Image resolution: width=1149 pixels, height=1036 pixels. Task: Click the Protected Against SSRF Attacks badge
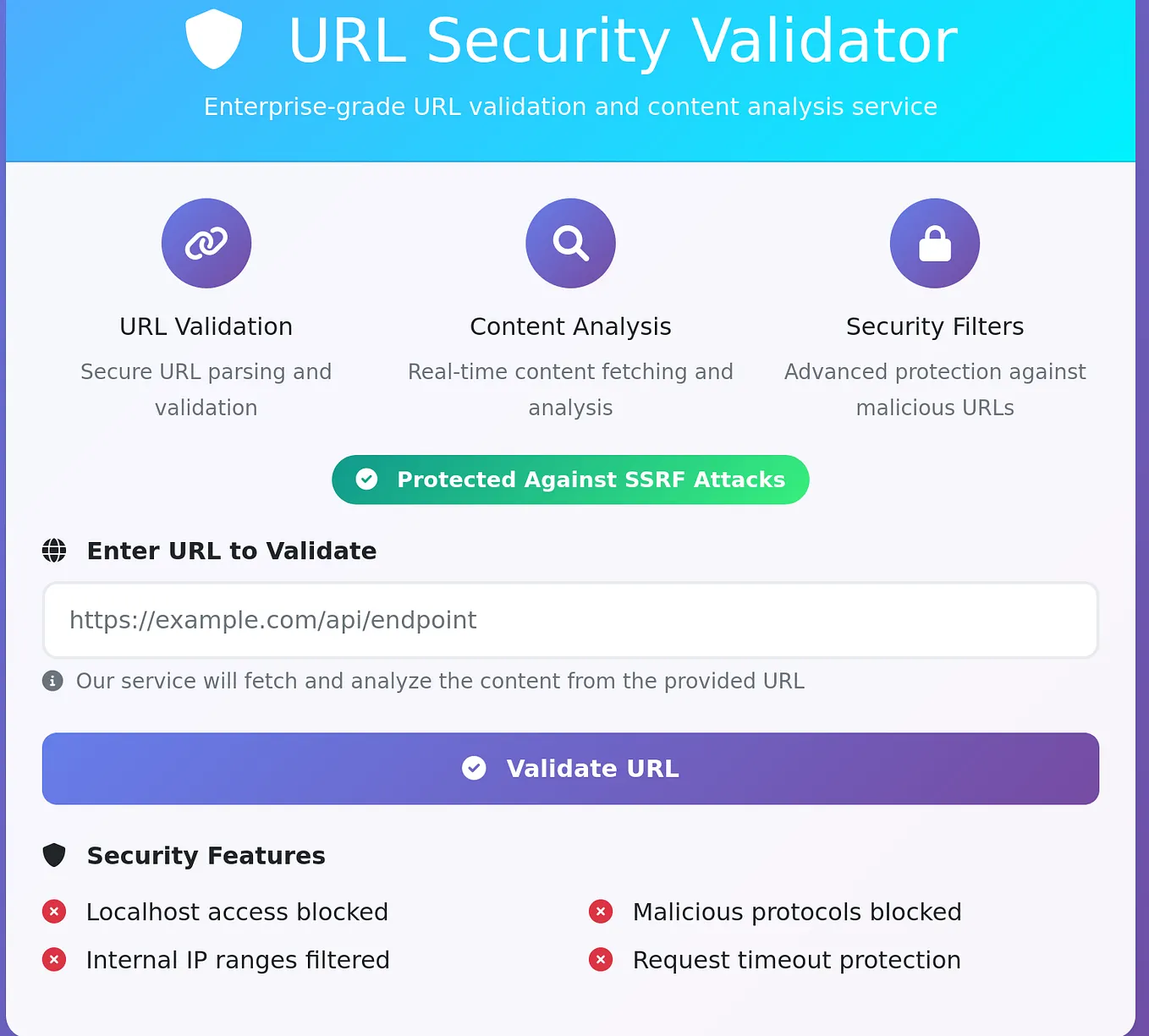coord(570,480)
